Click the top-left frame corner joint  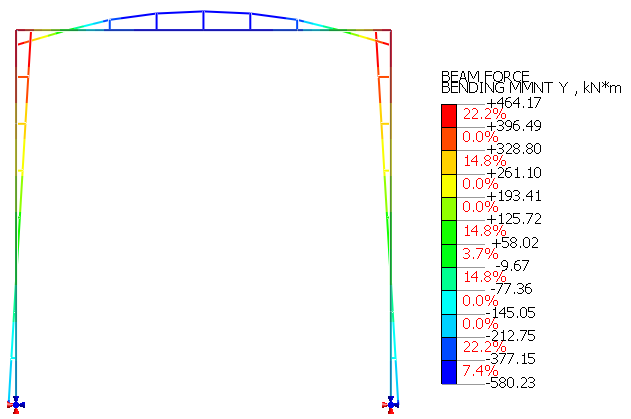click(16, 30)
